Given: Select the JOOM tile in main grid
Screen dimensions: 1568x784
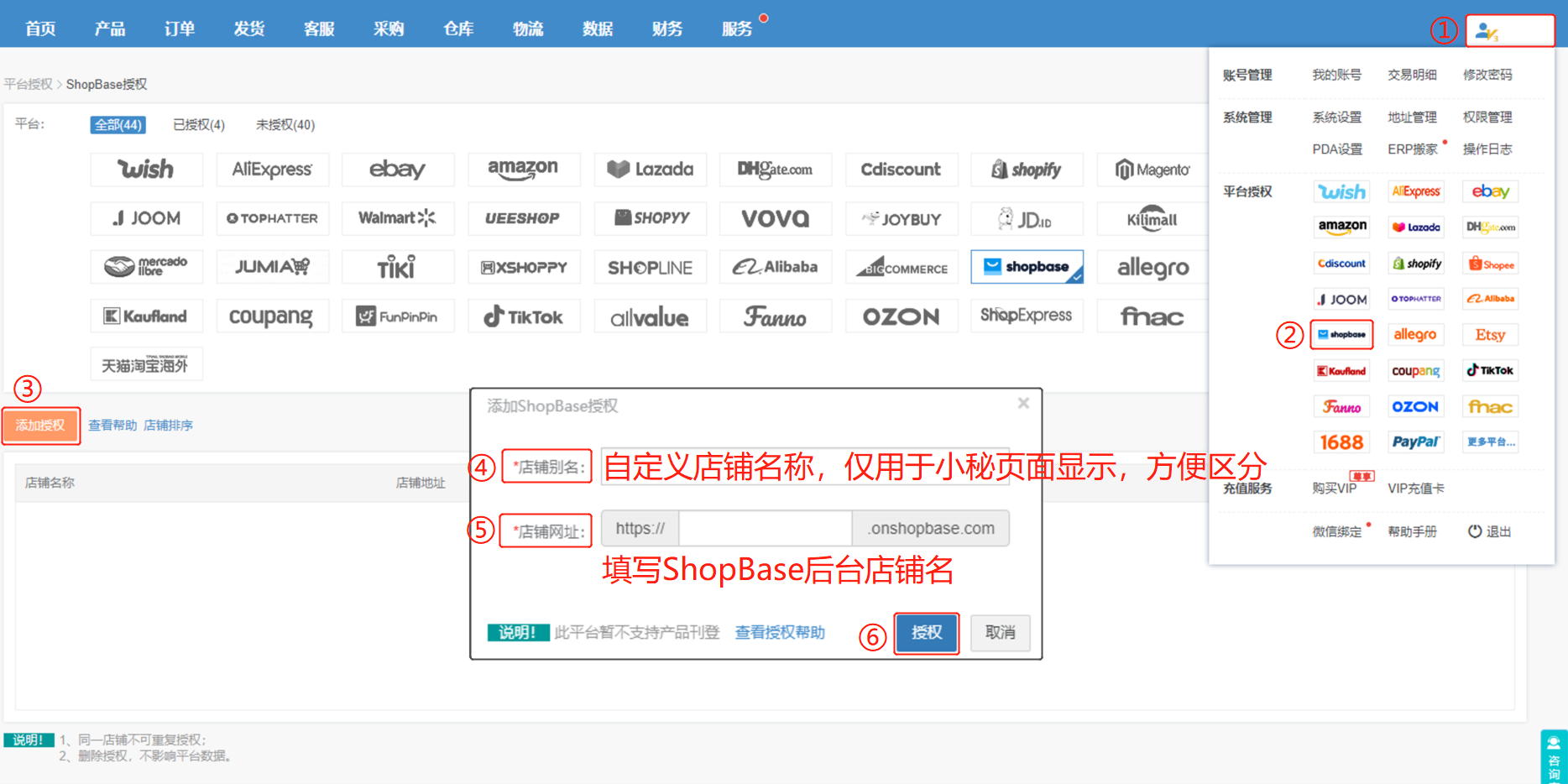Looking at the screenshot, I should point(146,218).
